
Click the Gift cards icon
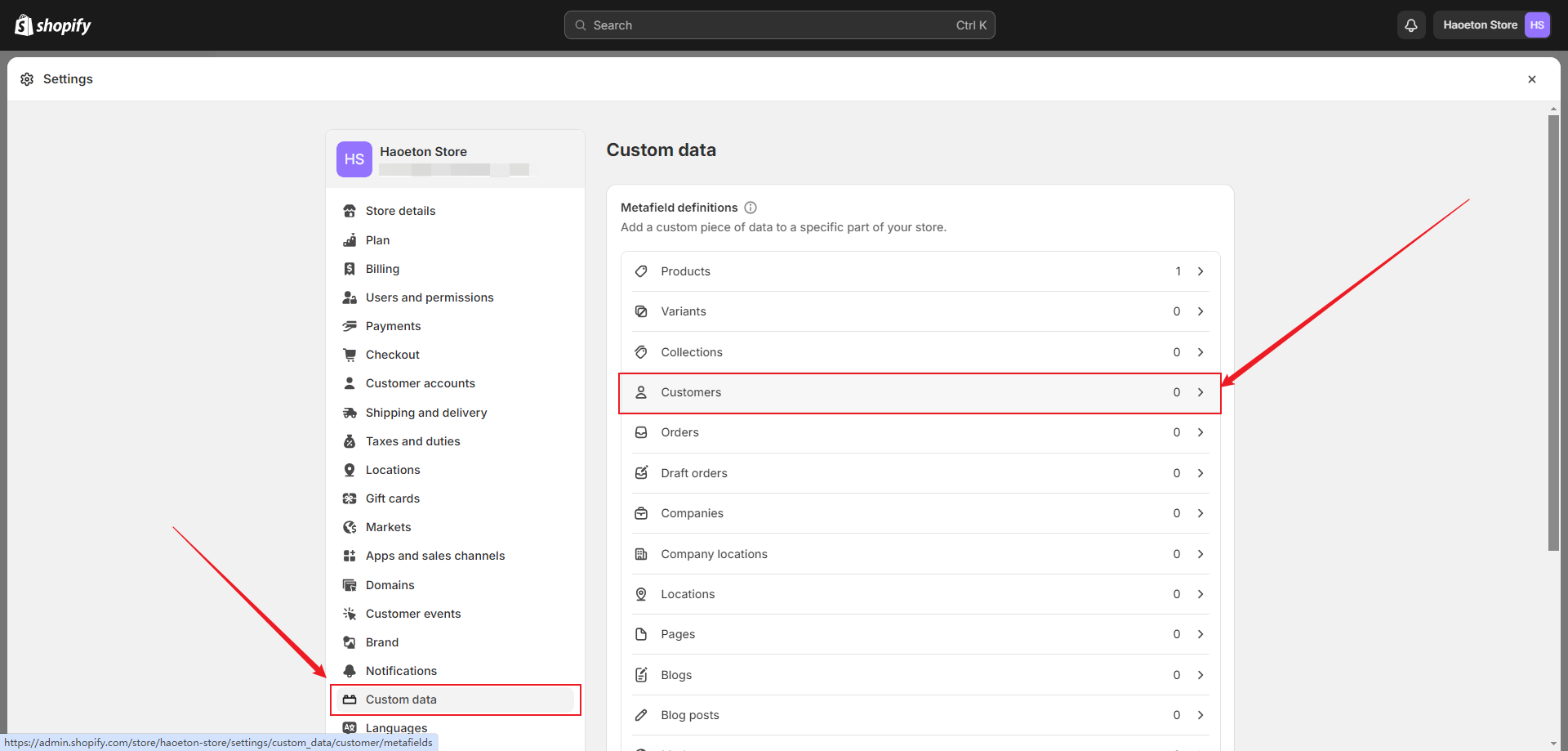point(350,498)
